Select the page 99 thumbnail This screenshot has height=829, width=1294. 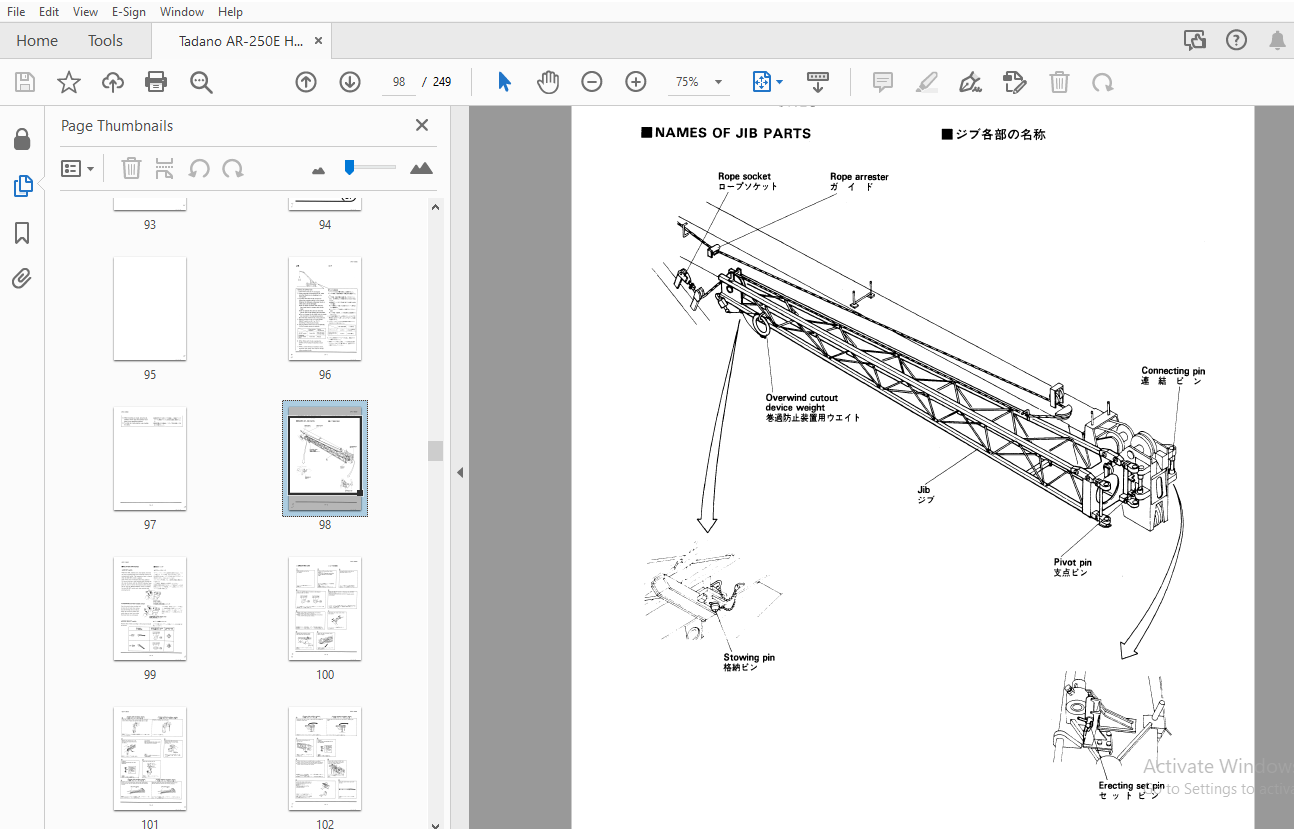click(150, 609)
